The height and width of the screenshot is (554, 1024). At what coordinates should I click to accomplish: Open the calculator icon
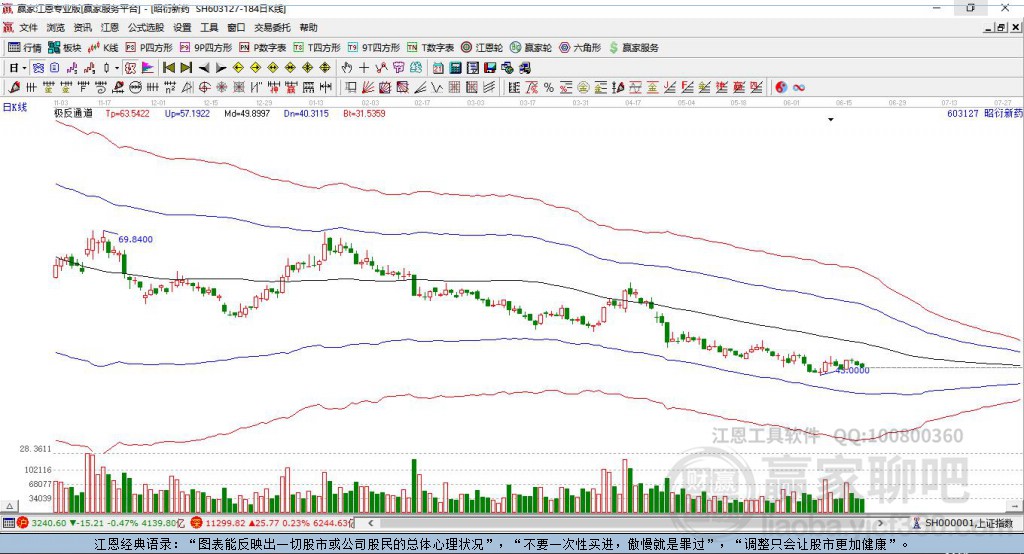(455, 68)
